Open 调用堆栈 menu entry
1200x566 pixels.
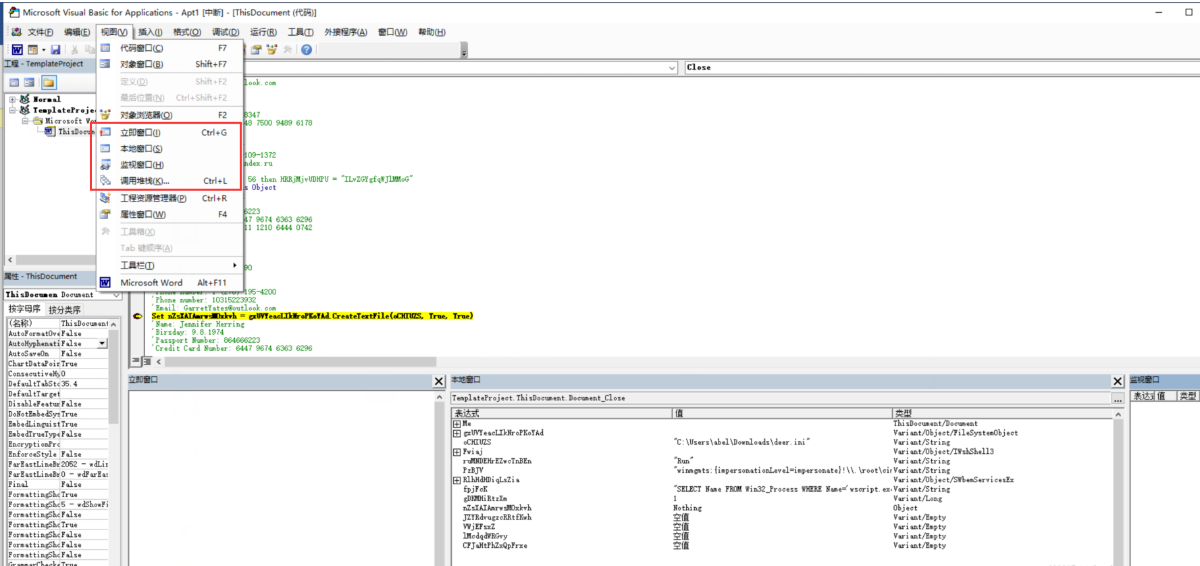(169, 181)
